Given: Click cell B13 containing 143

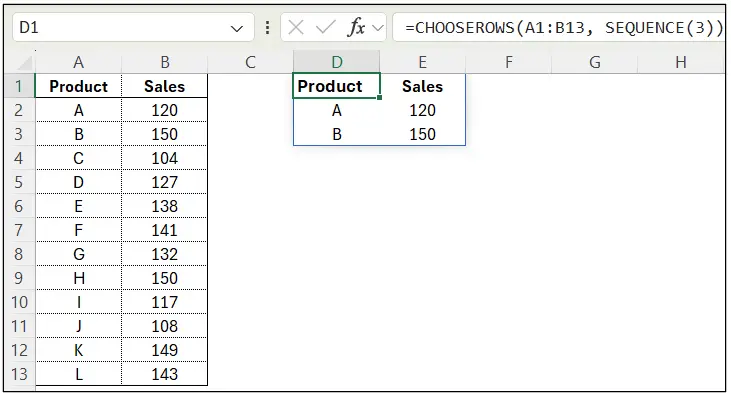Looking at the screenshot, I should click(165, 374).
